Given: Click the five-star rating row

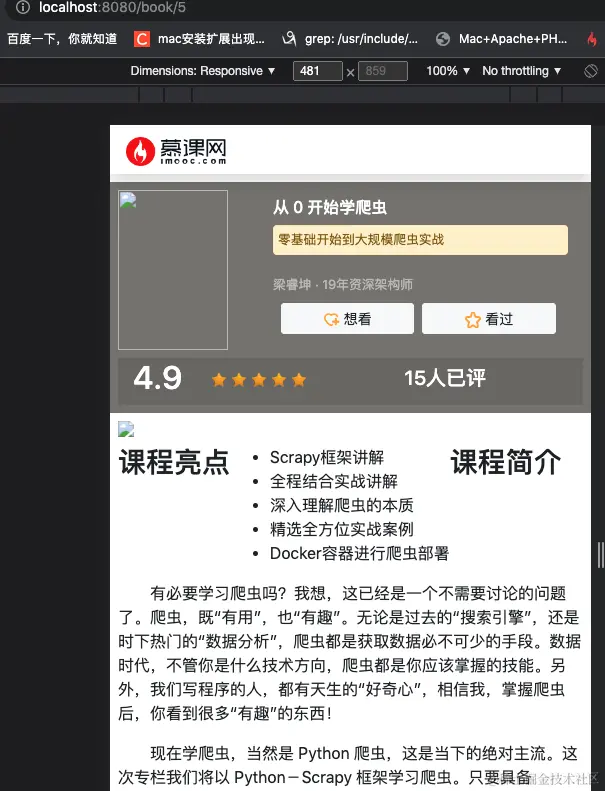Looking at the screenshot, I should tap(259, 380).
